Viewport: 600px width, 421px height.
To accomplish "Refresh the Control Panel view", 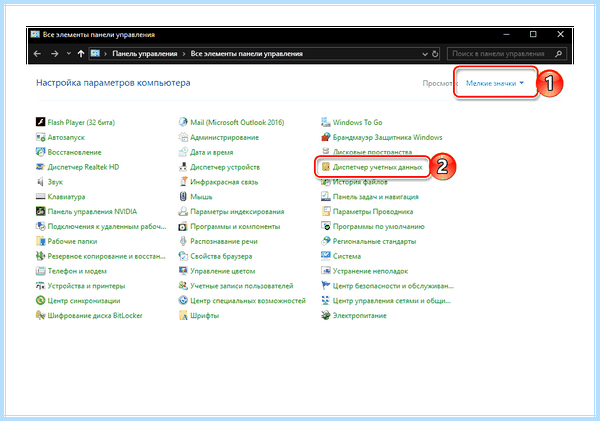I will (x=435, y=54).
